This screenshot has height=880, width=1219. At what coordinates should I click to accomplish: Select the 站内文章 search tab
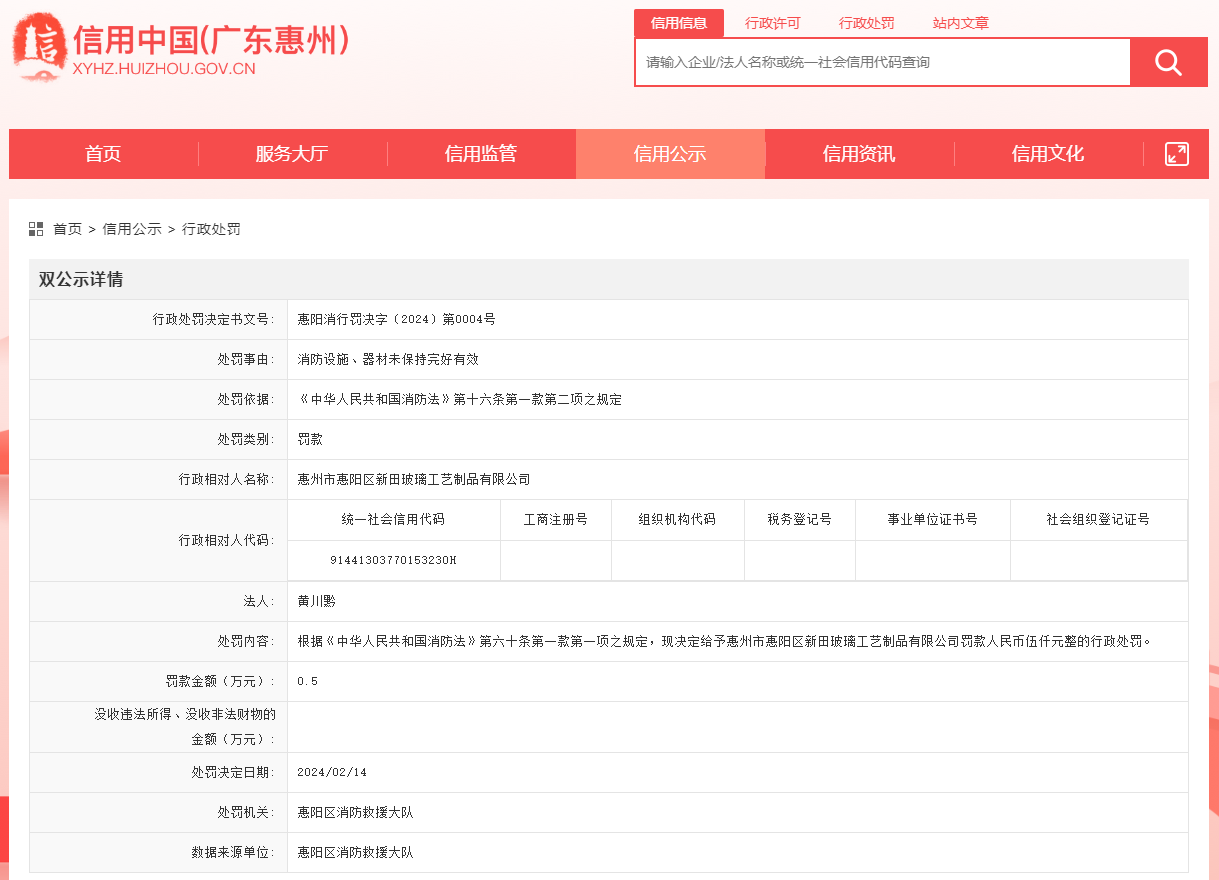pos(961,23)
